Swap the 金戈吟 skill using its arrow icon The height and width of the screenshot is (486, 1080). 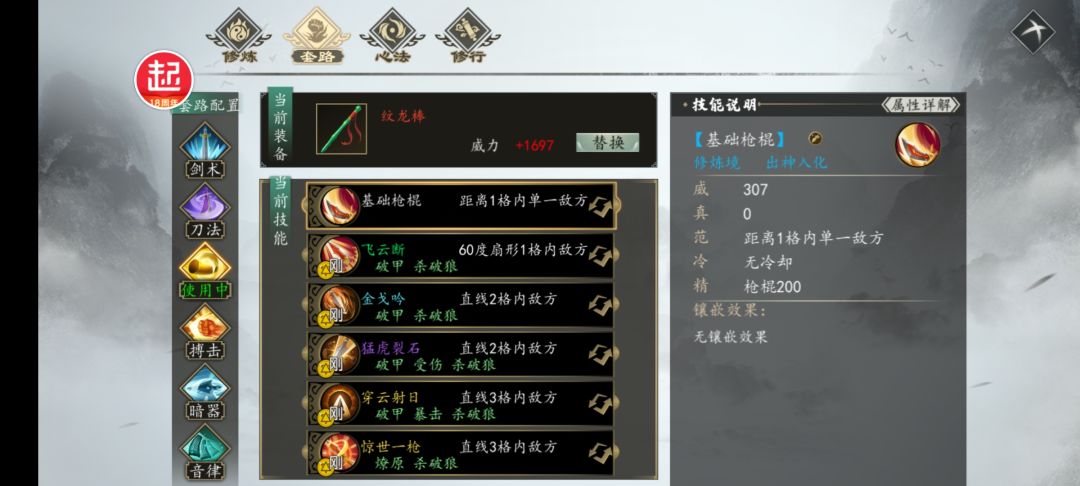pos(600,305)
